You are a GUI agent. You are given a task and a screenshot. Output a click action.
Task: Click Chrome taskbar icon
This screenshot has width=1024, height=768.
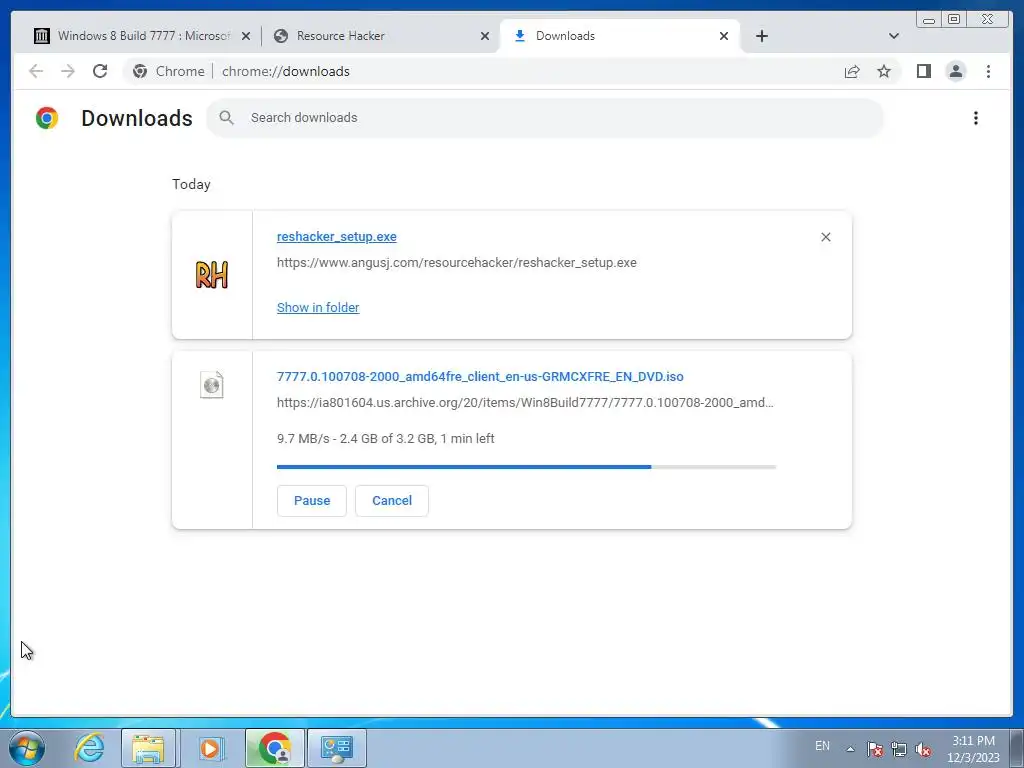tap(274, 748)
